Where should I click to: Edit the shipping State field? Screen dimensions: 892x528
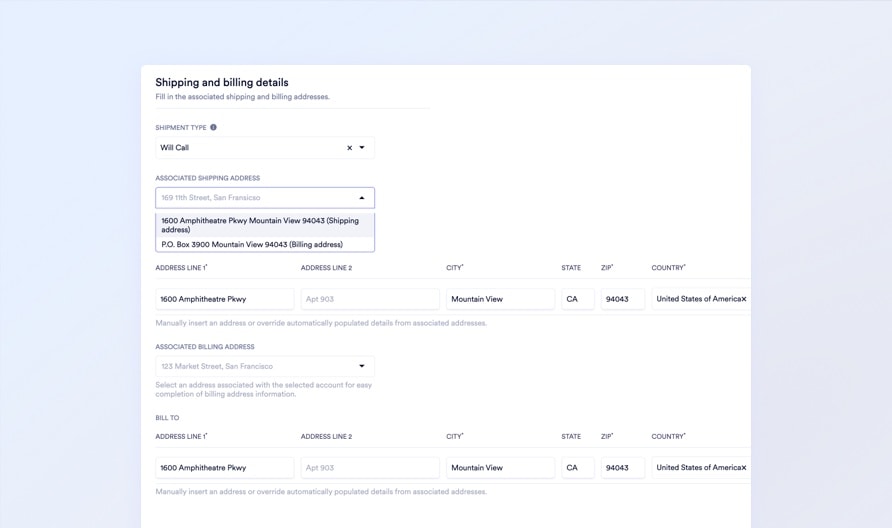(x=577, y=299)
